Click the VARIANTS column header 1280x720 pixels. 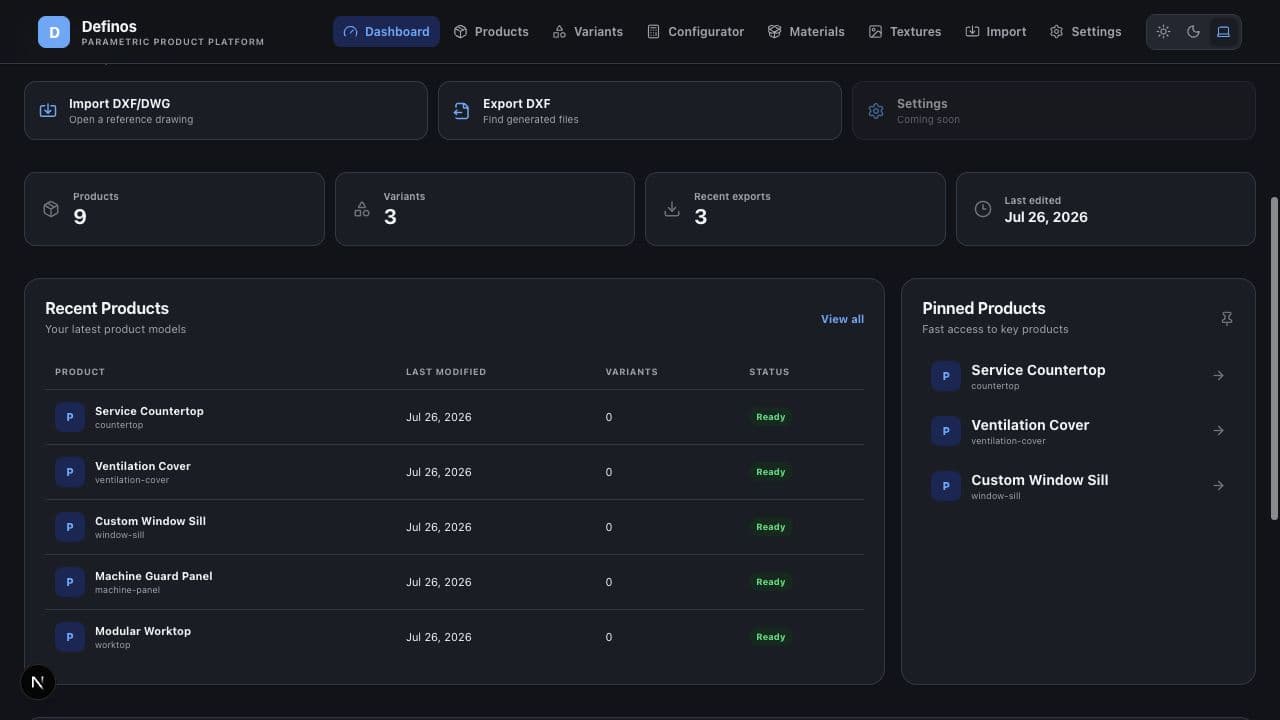(631, 372)
